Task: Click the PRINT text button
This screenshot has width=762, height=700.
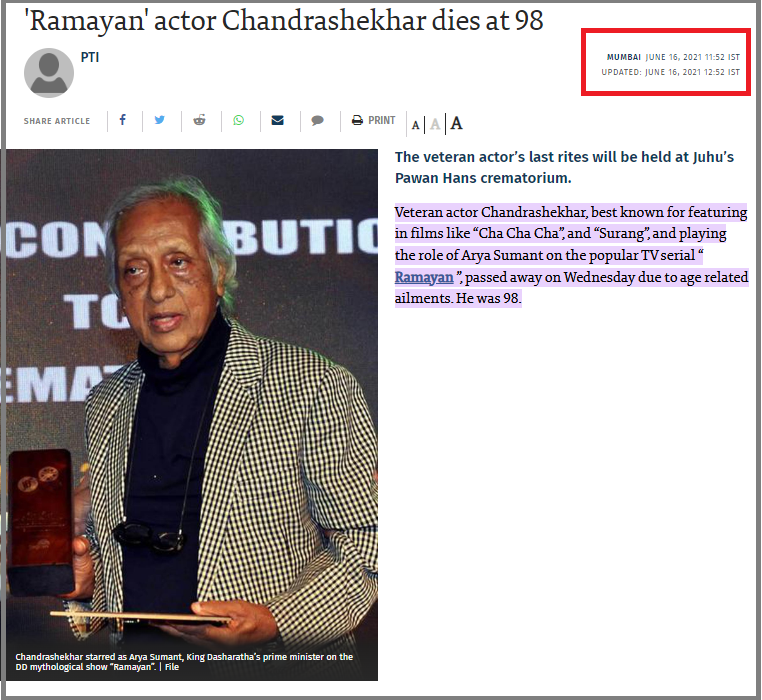Action: 381,120
